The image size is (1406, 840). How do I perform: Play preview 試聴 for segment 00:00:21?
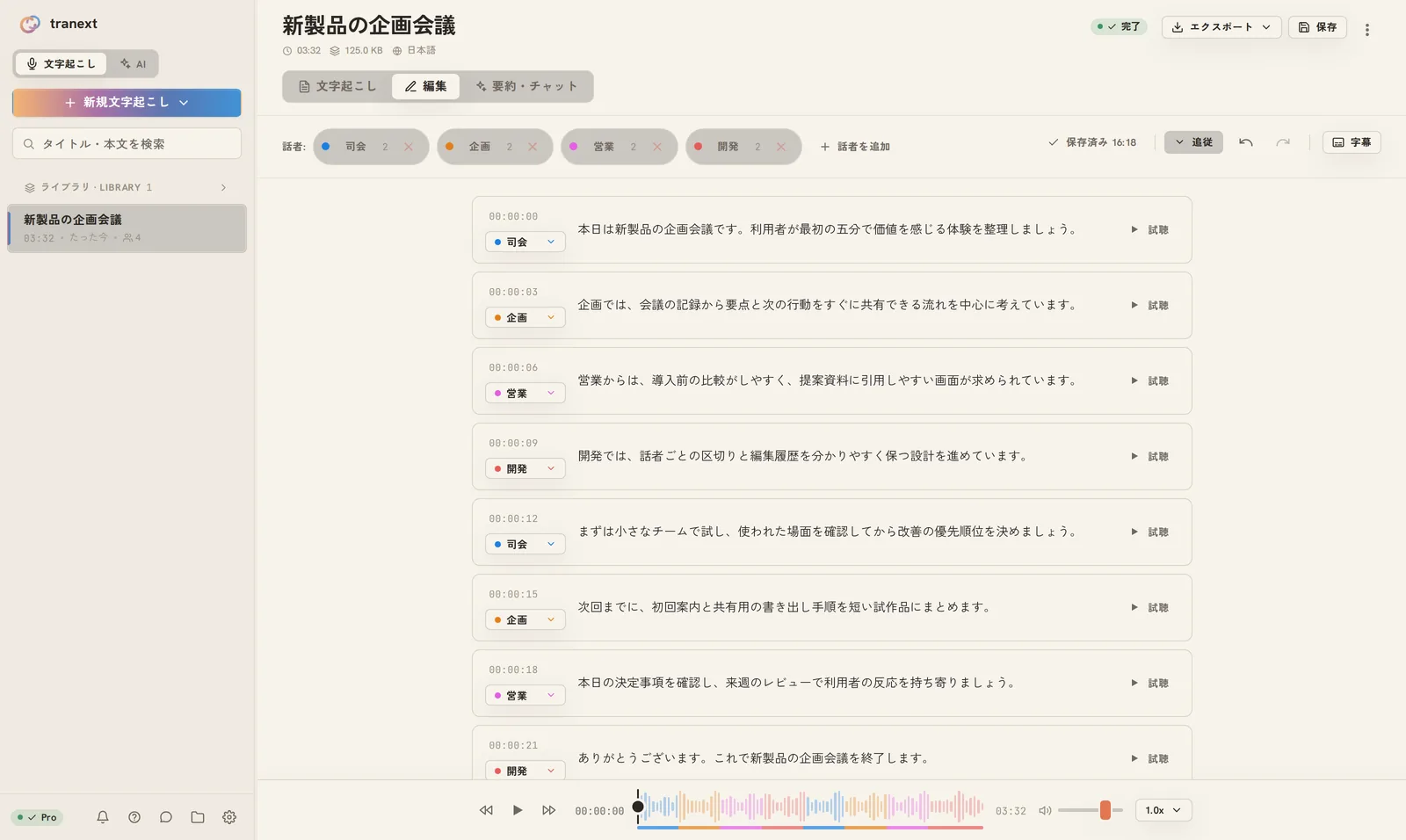click(x=1149, y=758)
